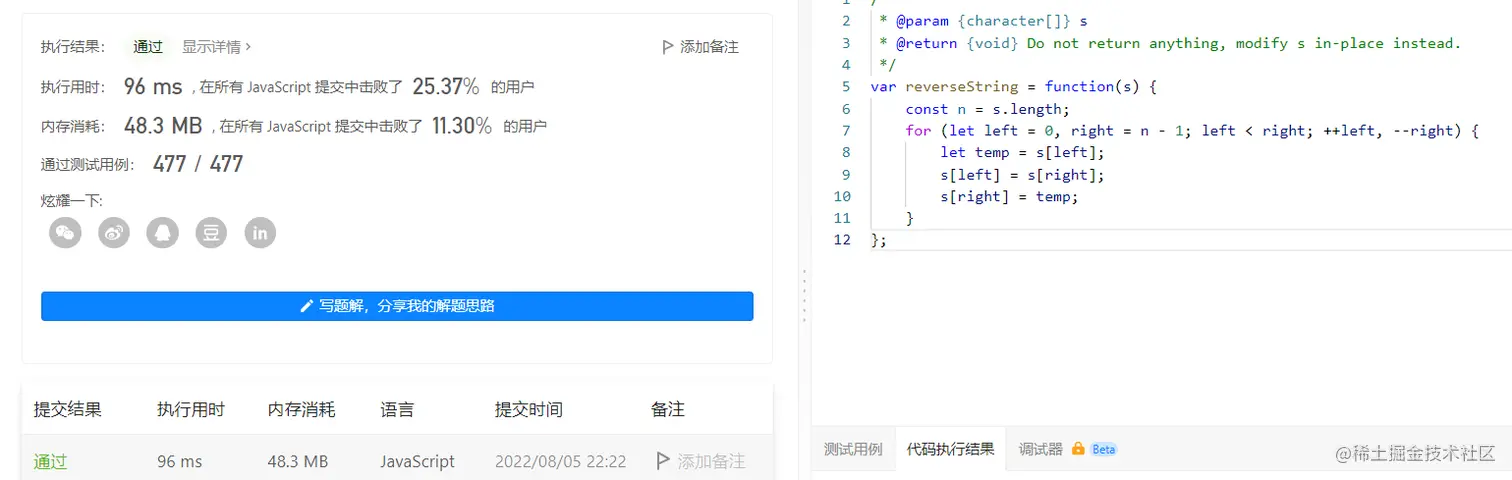
Task: Click code line 's[left] = s[right];'
Action: pos(1022,174)
